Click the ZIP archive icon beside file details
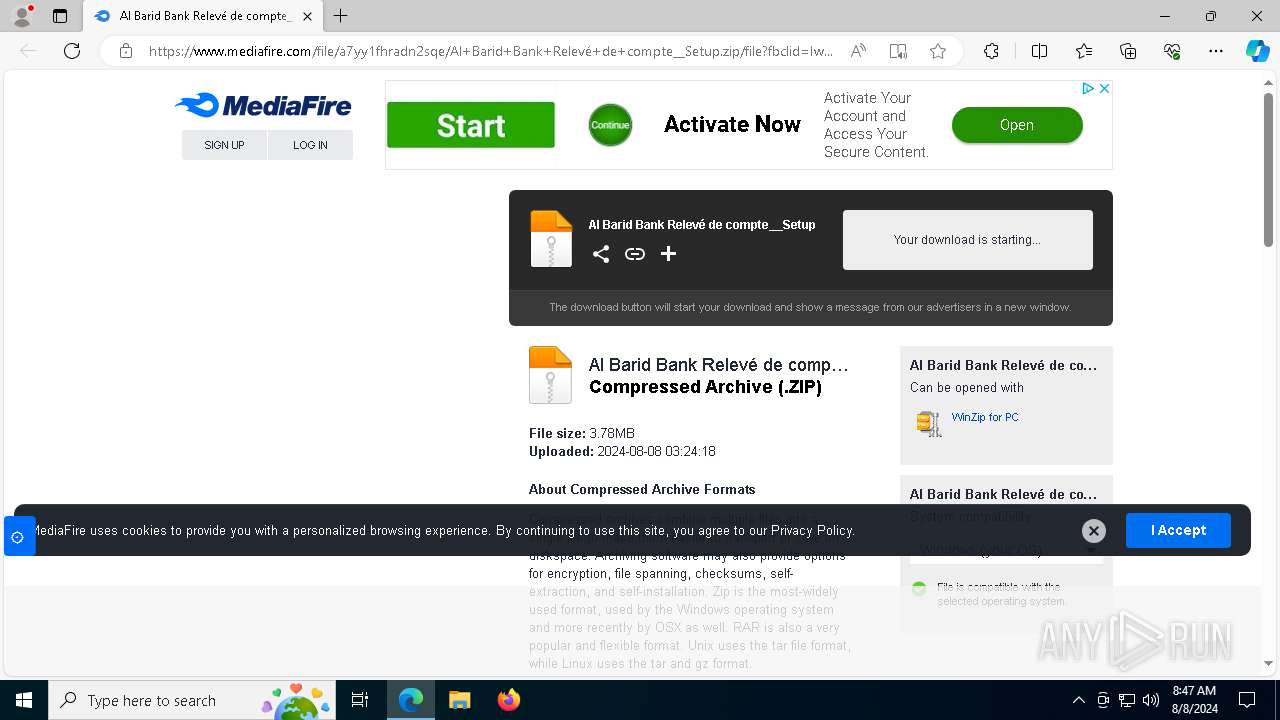This screenshot has width=1280, height=720. 550,375
